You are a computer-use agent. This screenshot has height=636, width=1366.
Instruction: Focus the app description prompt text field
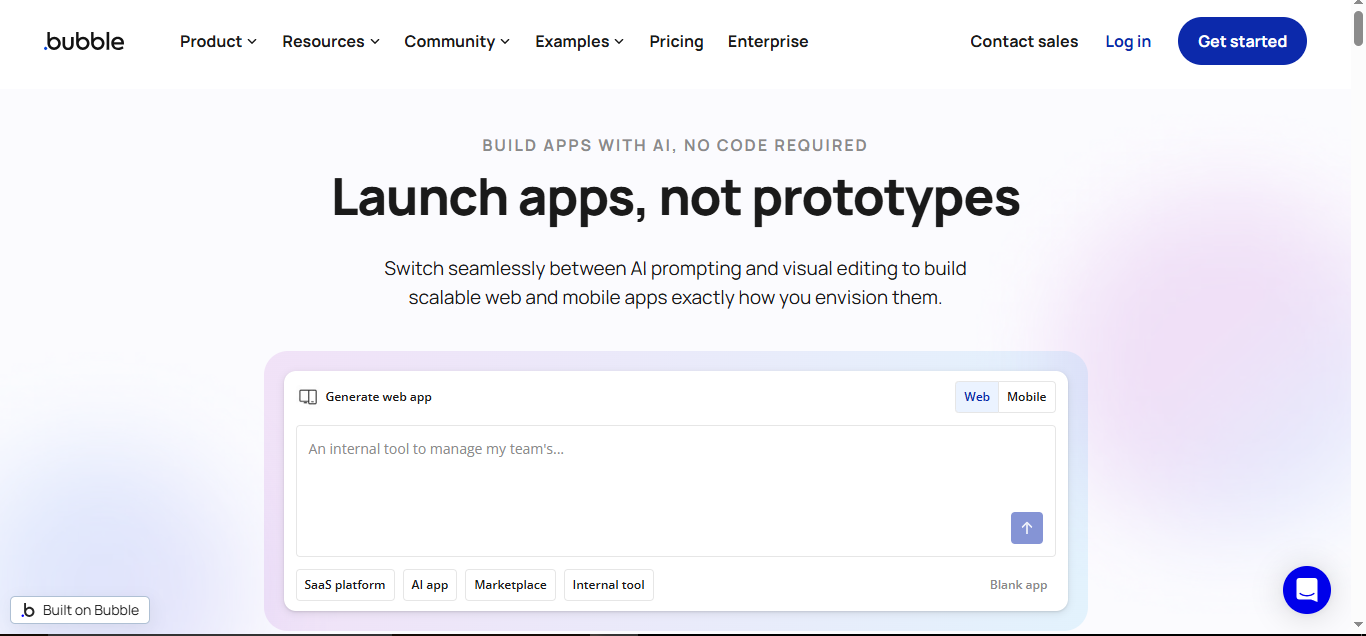pyautogui.click(x=650, y=480)
